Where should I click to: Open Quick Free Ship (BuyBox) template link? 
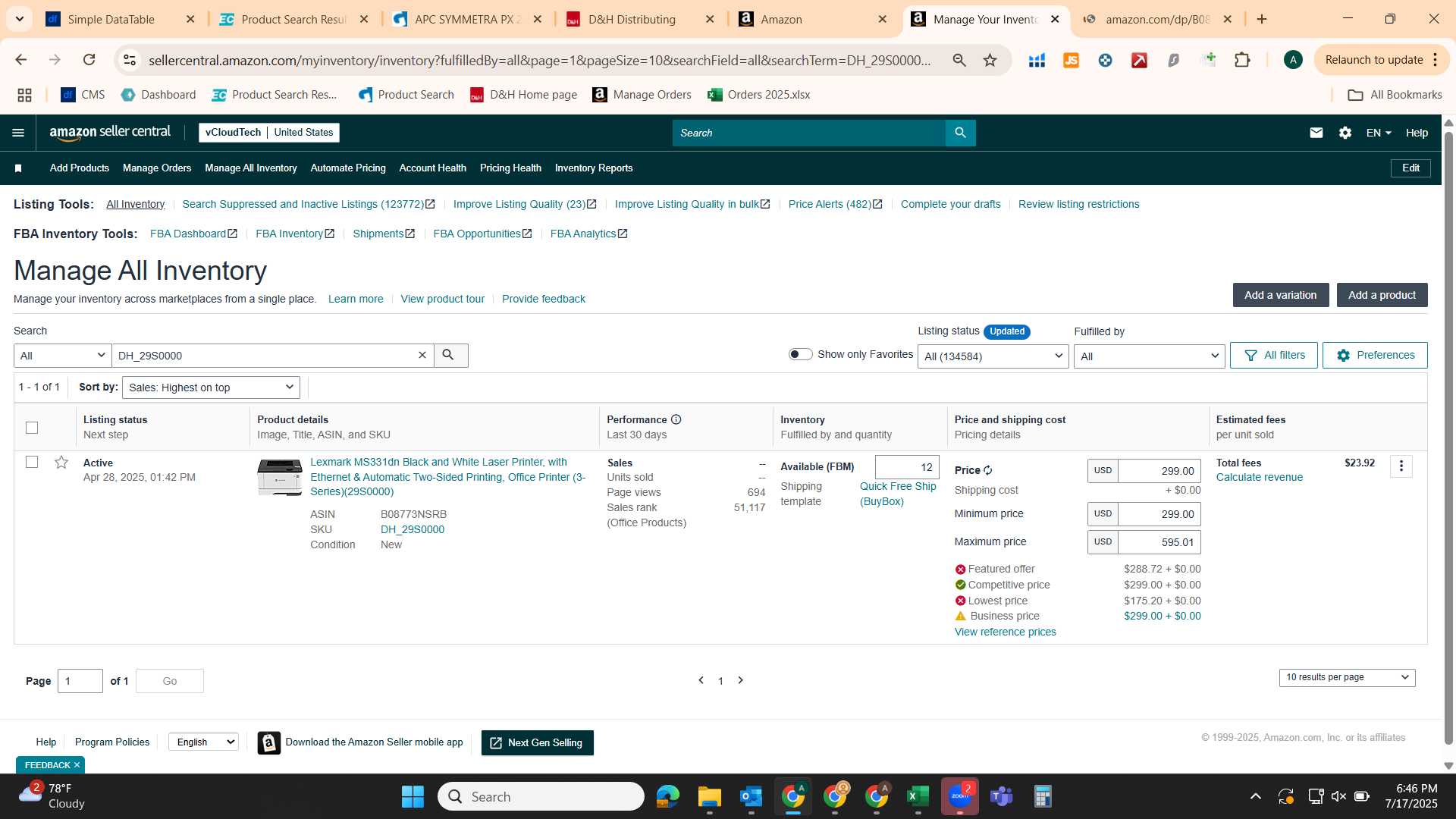[x=898, y=494]
